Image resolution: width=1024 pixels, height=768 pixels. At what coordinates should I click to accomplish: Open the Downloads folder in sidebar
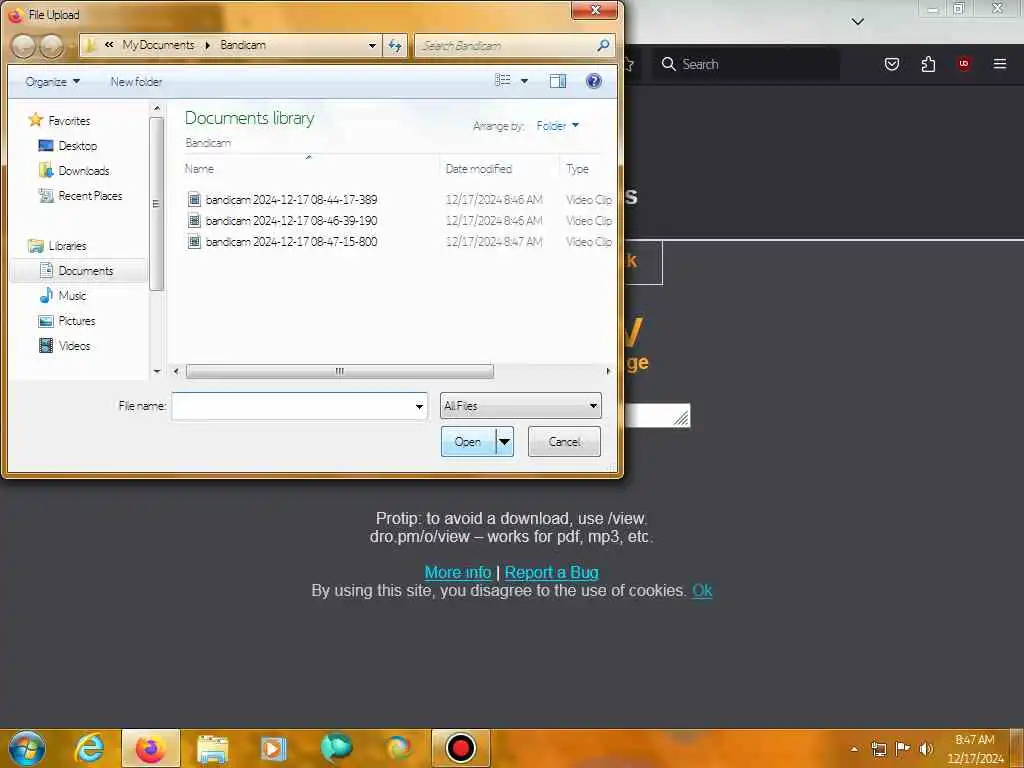click(x=74, y=170)
